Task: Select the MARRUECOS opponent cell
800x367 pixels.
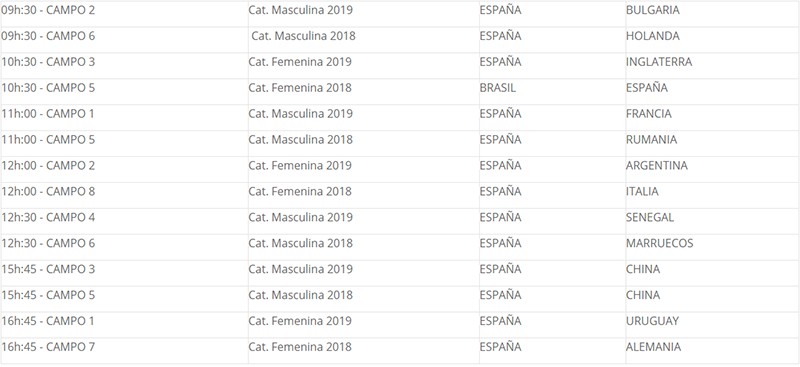Action: tap(712, 243)
